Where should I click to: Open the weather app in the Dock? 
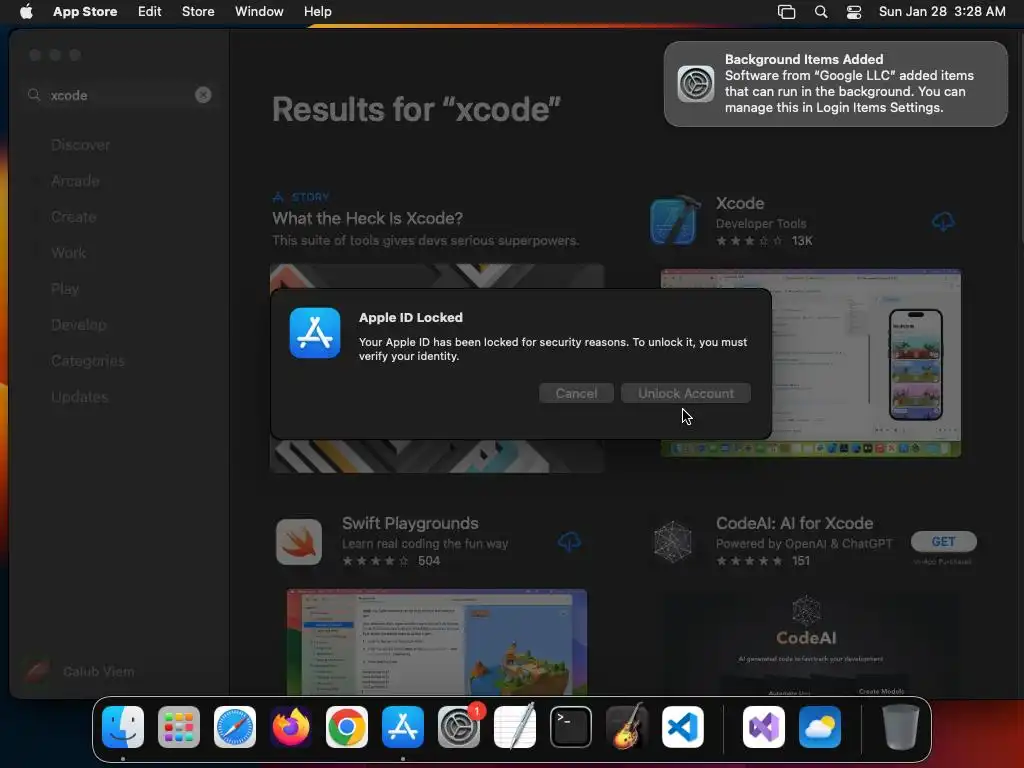tap(820, 727)
